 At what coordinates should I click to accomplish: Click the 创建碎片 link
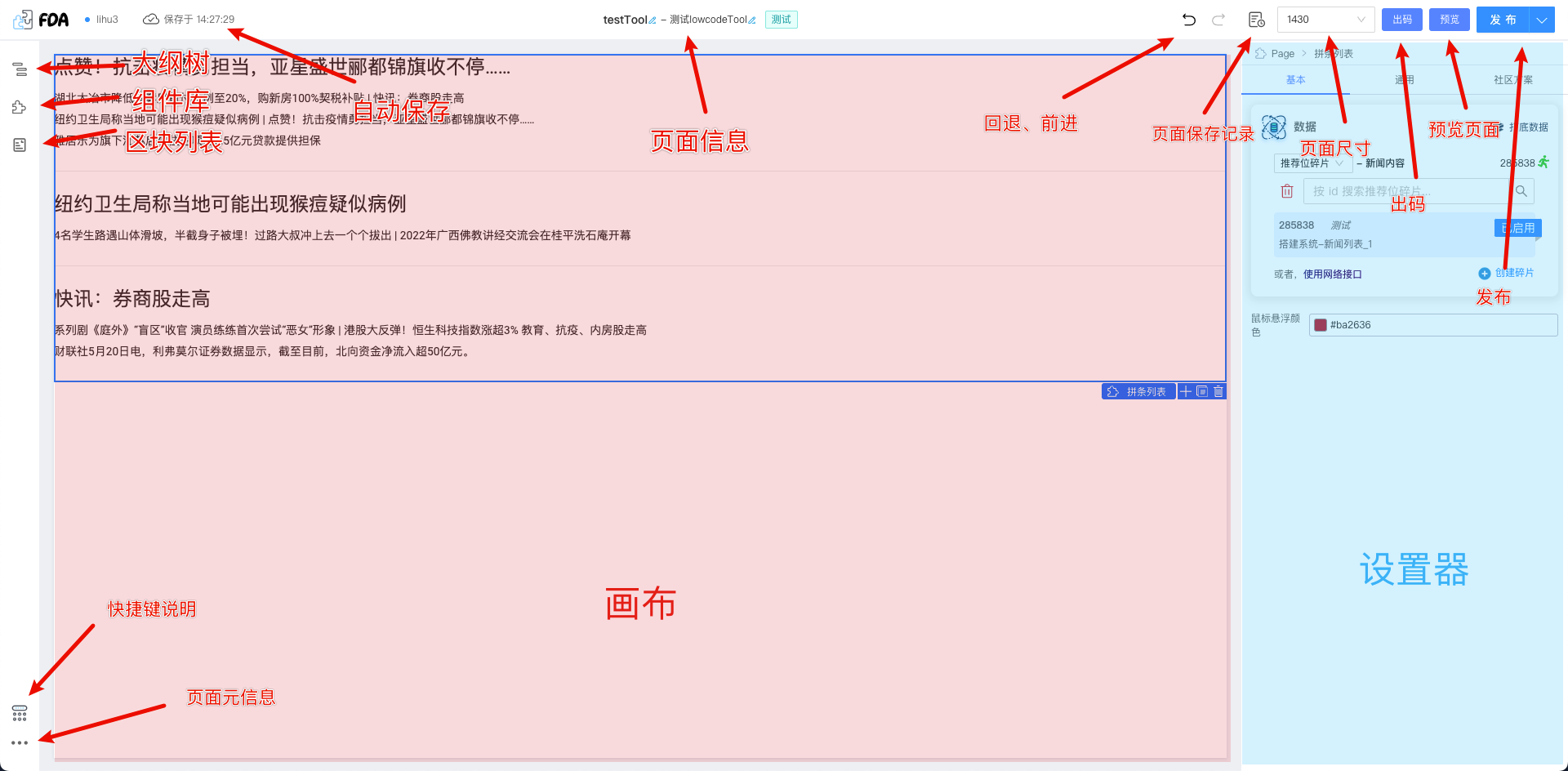[x=1514, y=273]
